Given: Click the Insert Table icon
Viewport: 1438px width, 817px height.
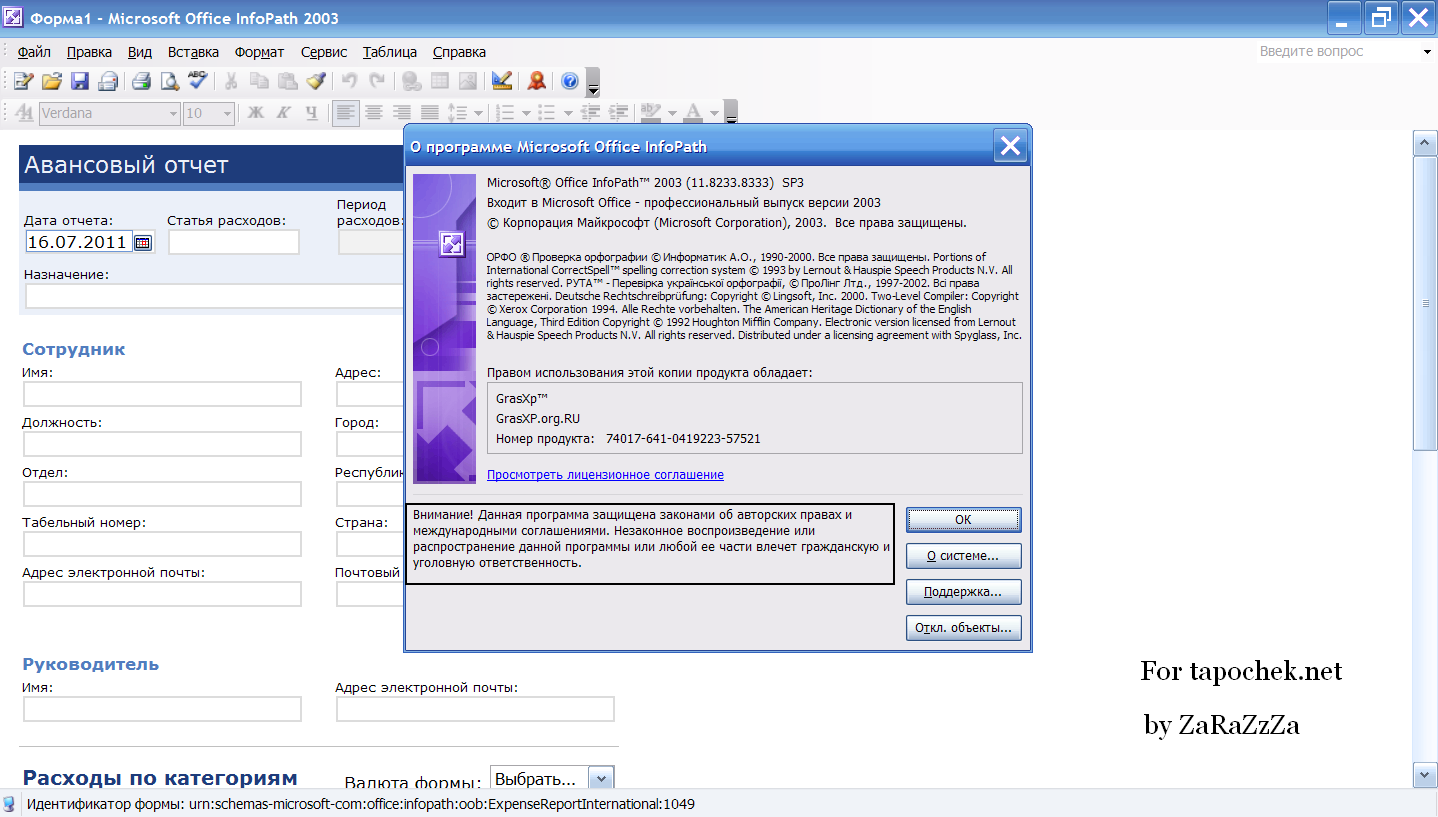Looking at the screenshot, I should (439, 82).
